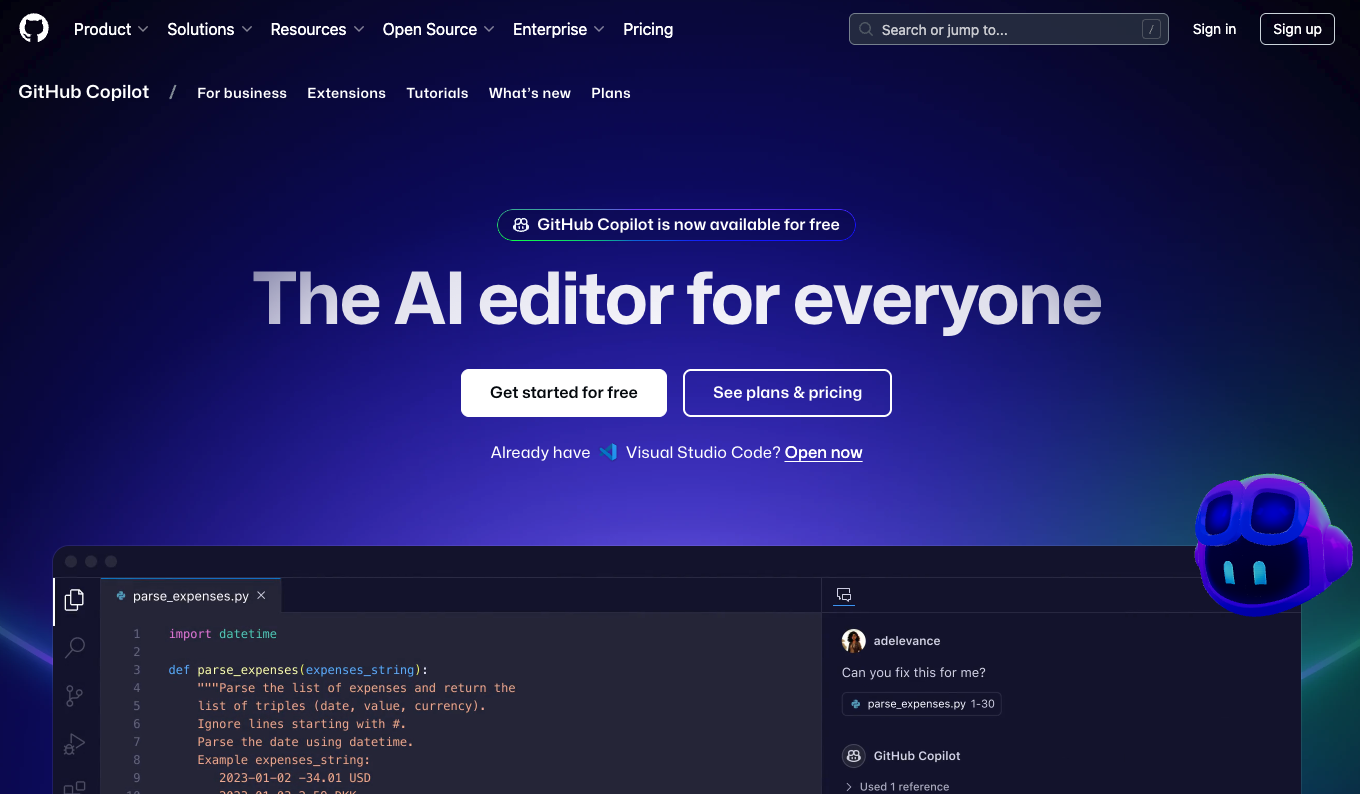Close the parse_expenses.py editor tab
1360x794 pixels.
tap(261, 595)
